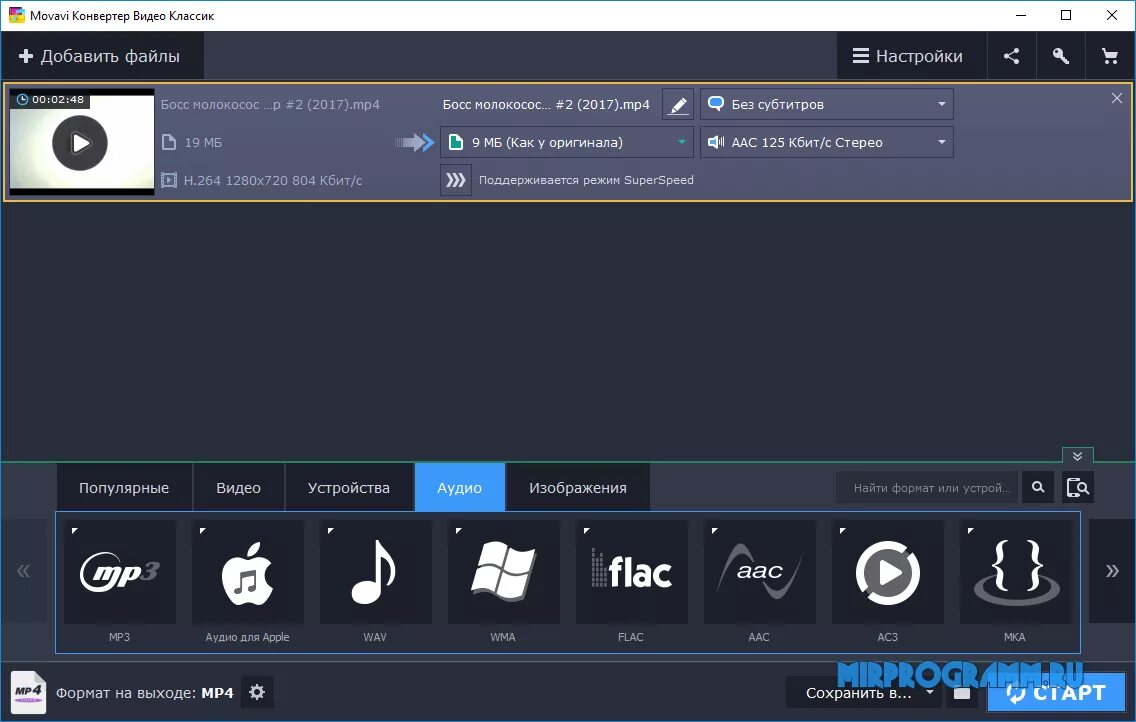The height and width of the screenshot is (722, 1136).
Task: Select the AC3 format icon
Action: click(888, 571)
